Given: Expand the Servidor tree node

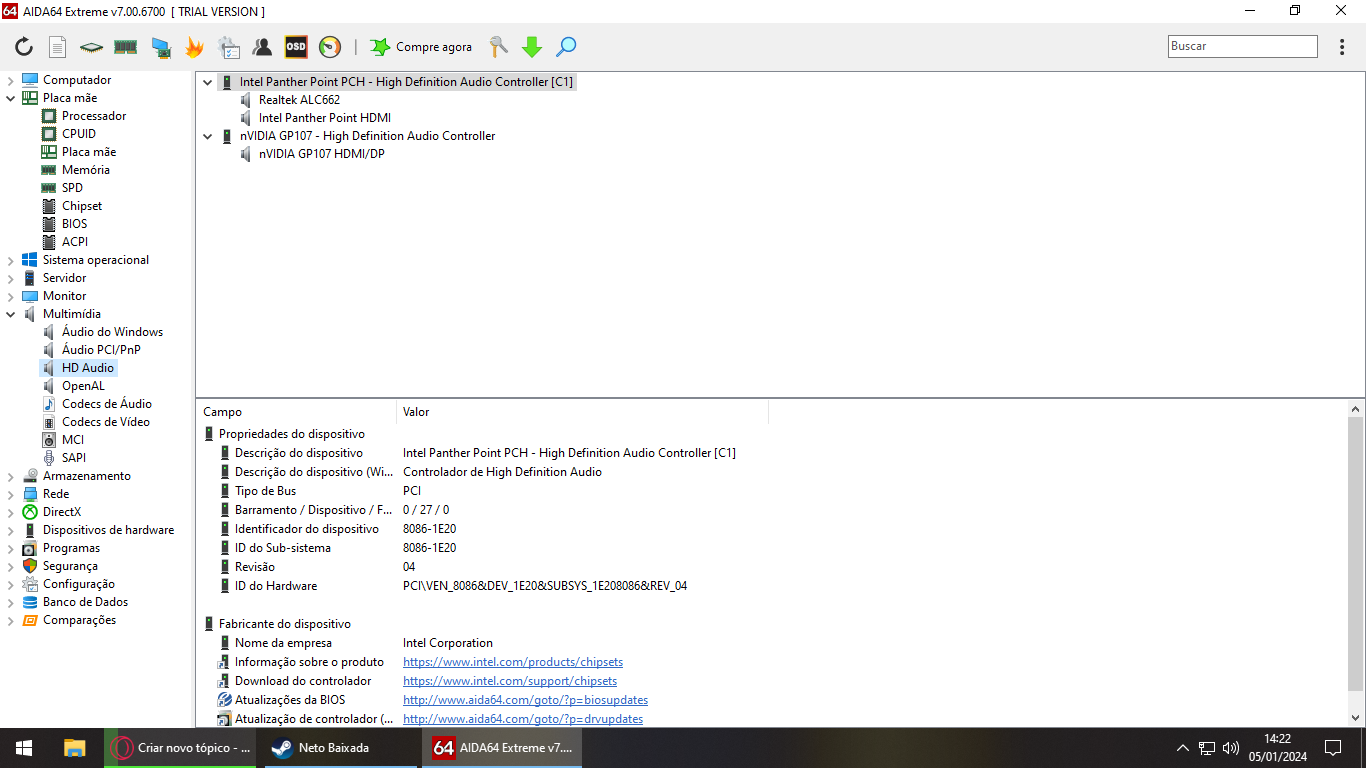Looking at the screenshot, I should 10,278.
